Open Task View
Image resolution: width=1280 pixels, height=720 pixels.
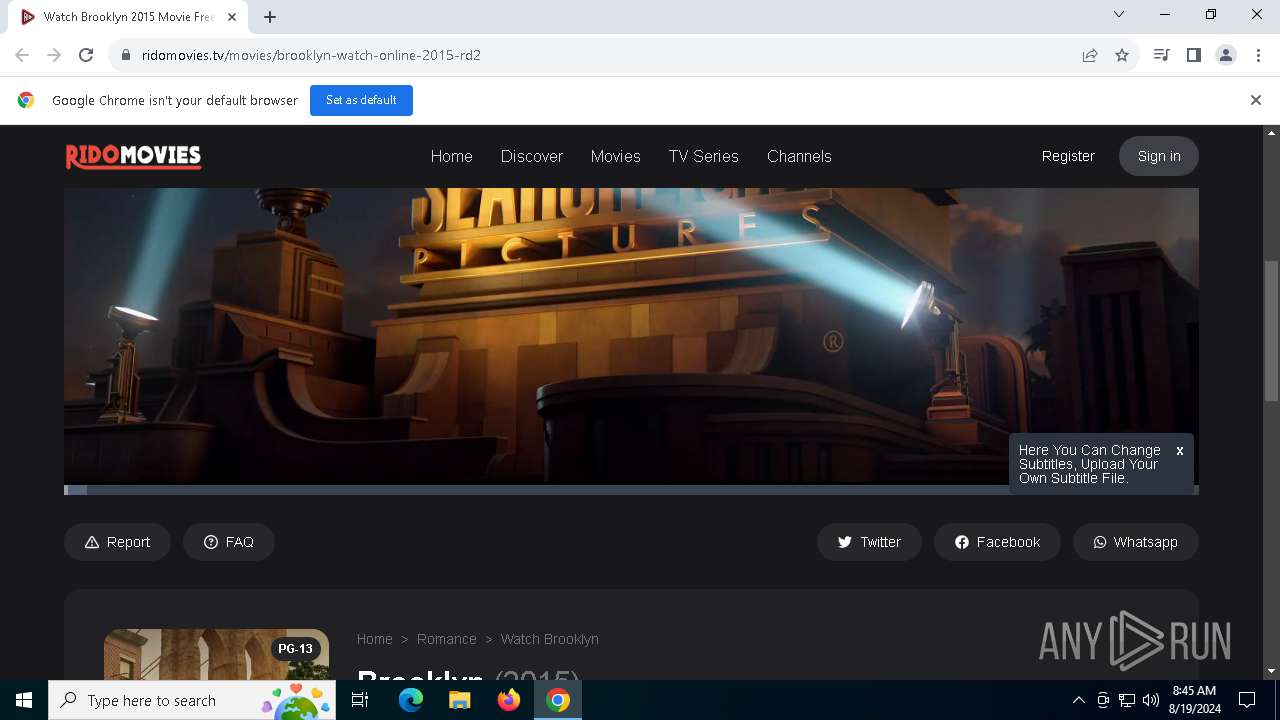point(361,700)
